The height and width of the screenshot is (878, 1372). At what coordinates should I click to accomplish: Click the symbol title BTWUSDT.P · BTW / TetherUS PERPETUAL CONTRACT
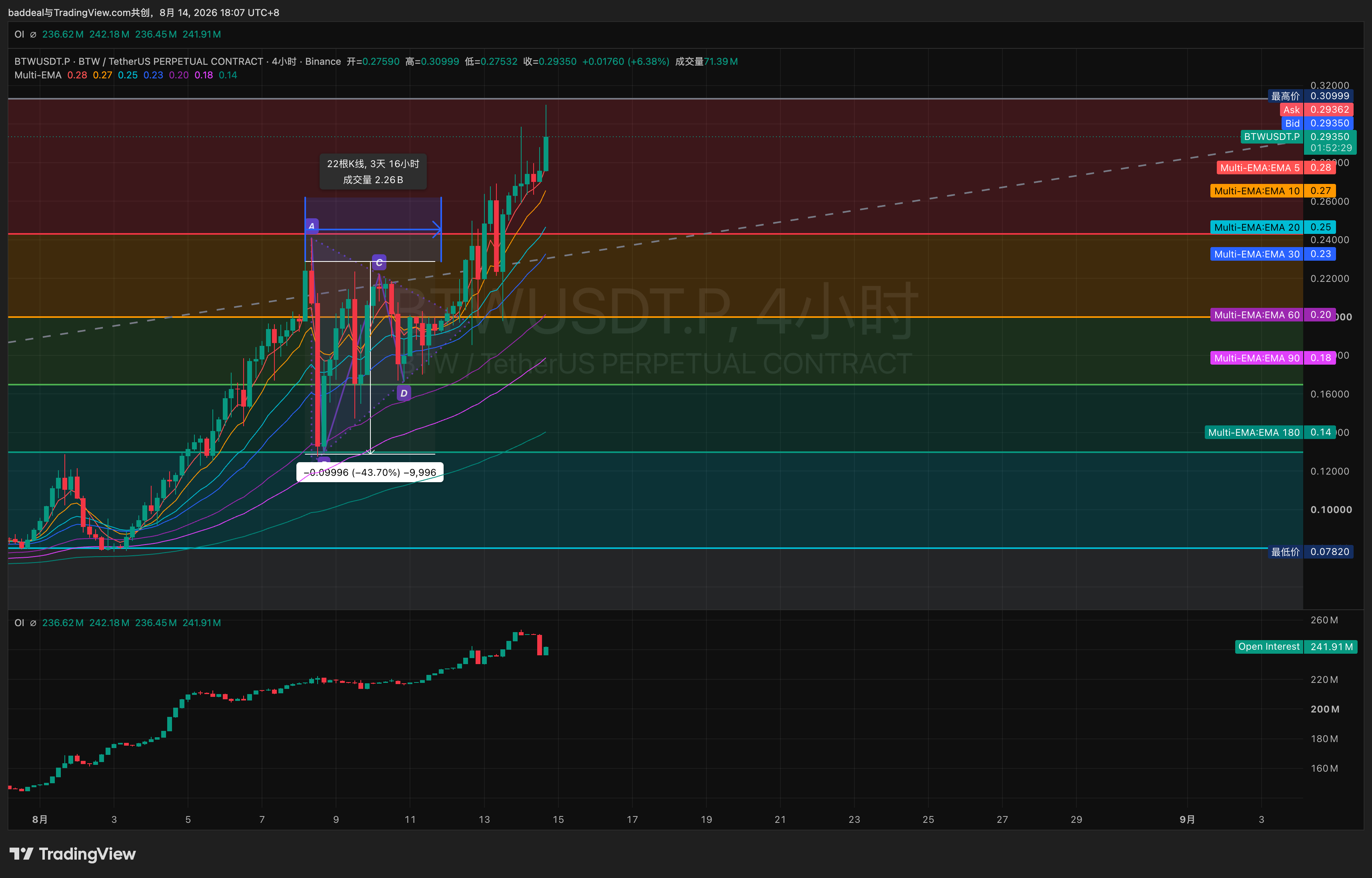138,62
